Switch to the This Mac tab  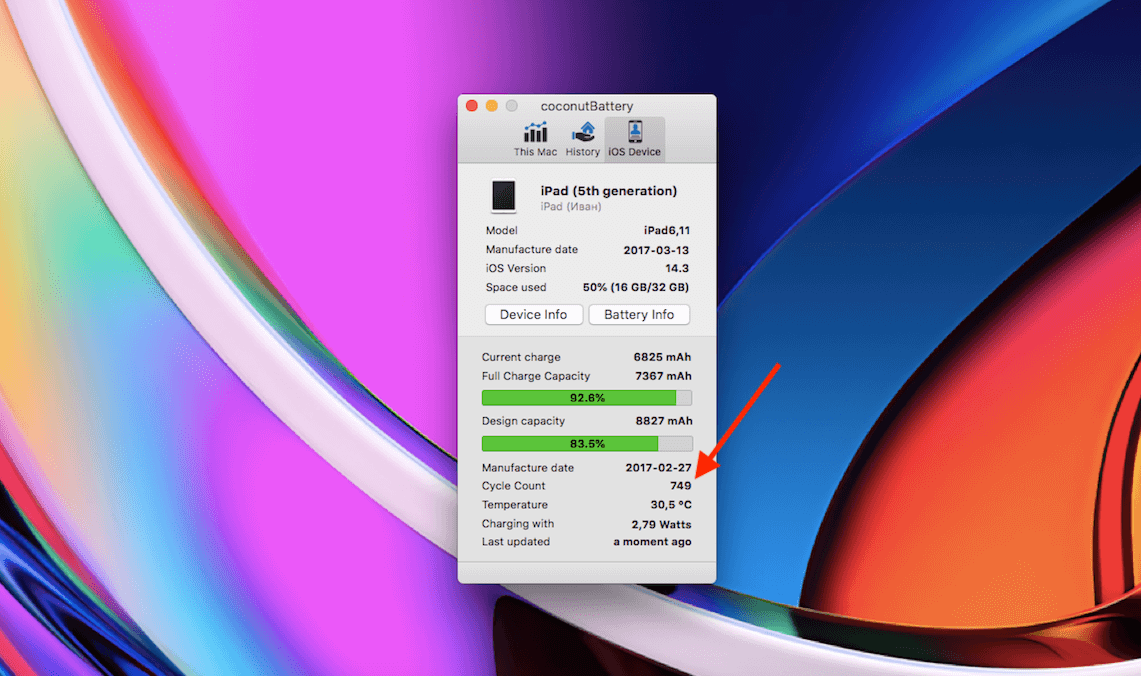click(x=537, y=139)
